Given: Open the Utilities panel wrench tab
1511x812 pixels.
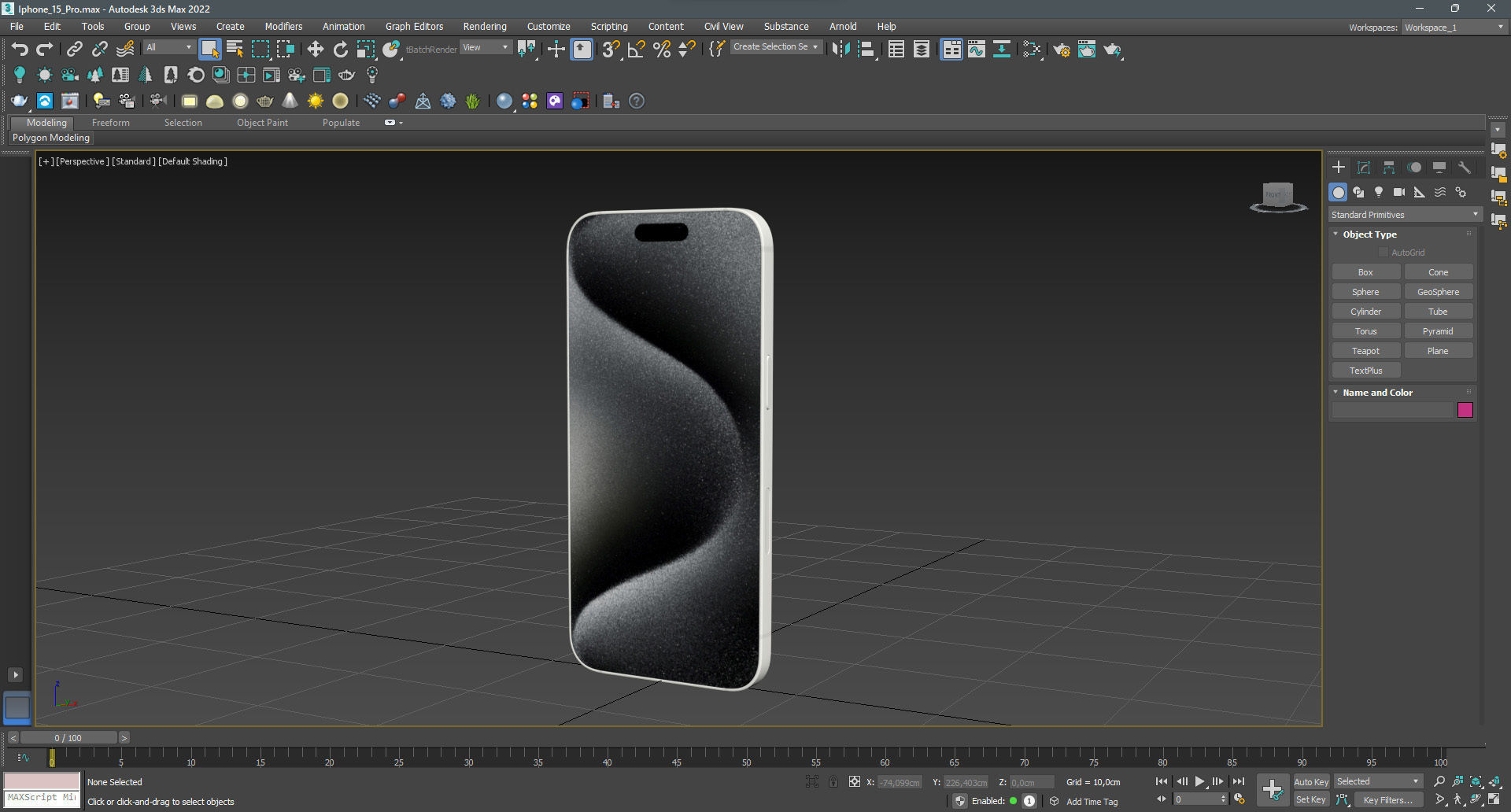Looking at the screenshot, I should tap(1465, 167).
